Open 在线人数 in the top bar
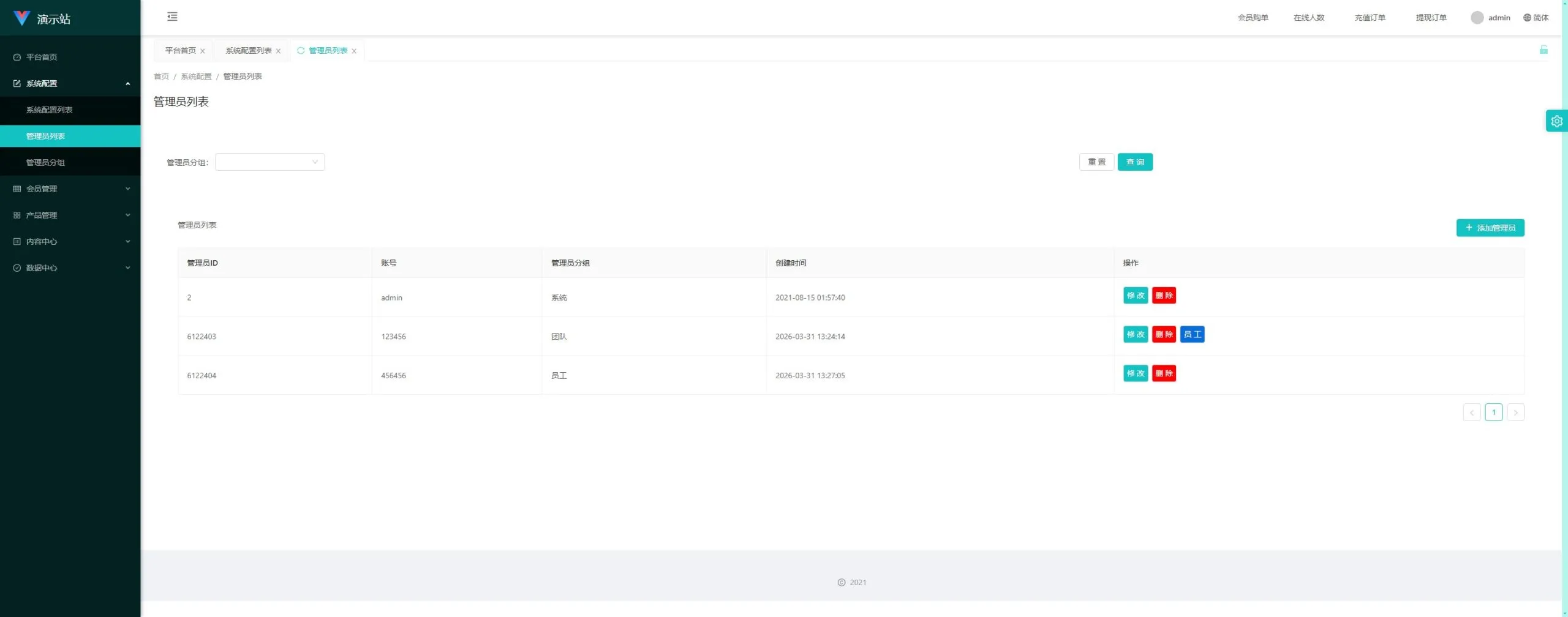This screenshot has height=617, width=1568. click(x=1309, y=18)
